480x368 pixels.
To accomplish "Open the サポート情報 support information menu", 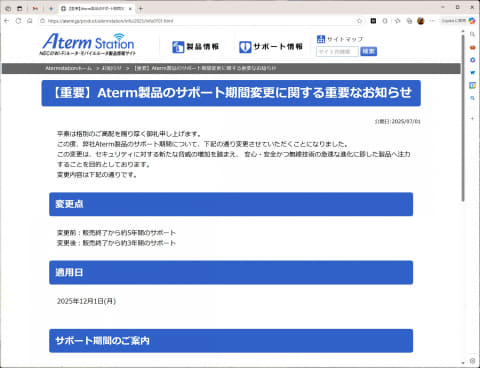I will coord(271,47).
